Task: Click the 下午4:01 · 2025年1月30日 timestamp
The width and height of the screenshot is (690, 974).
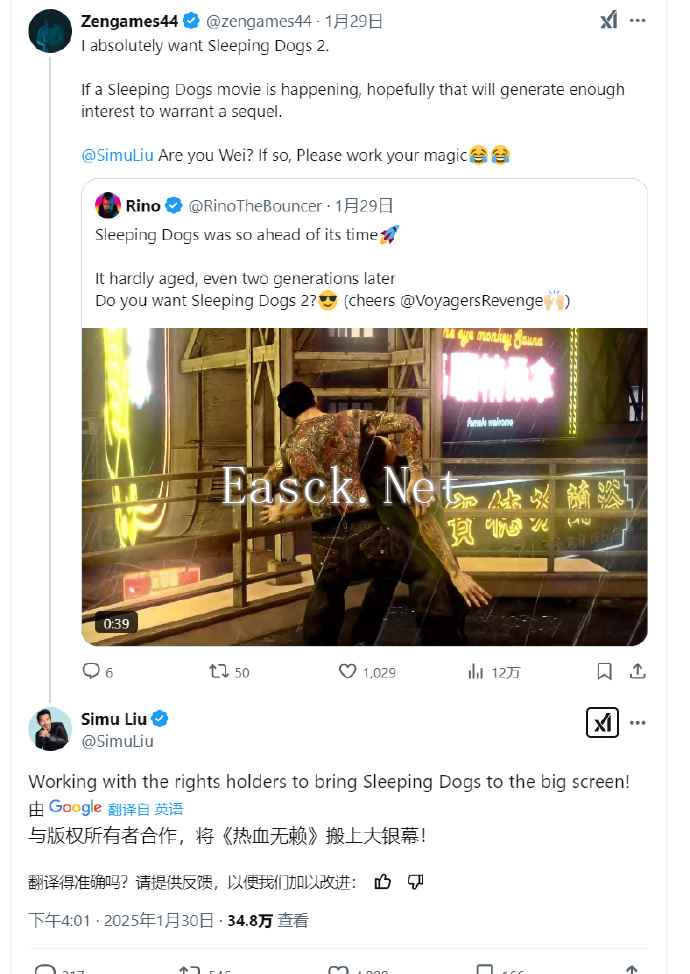Action: click(121, 920)
